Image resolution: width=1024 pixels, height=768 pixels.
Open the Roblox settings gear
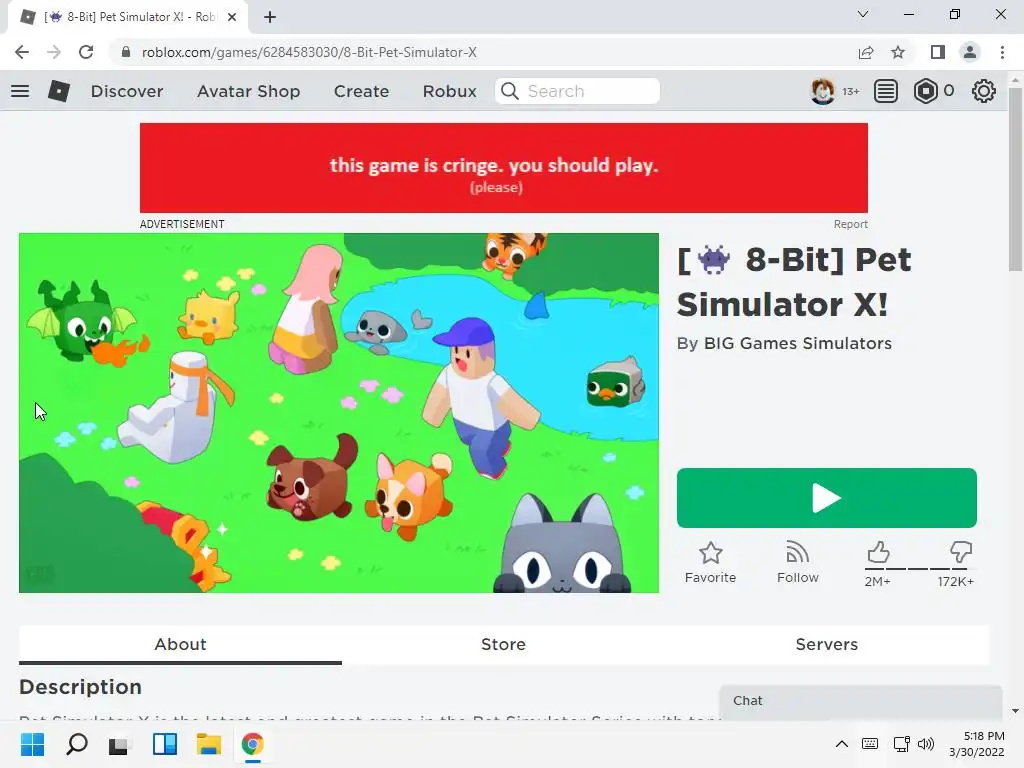[x=984, y=91]
